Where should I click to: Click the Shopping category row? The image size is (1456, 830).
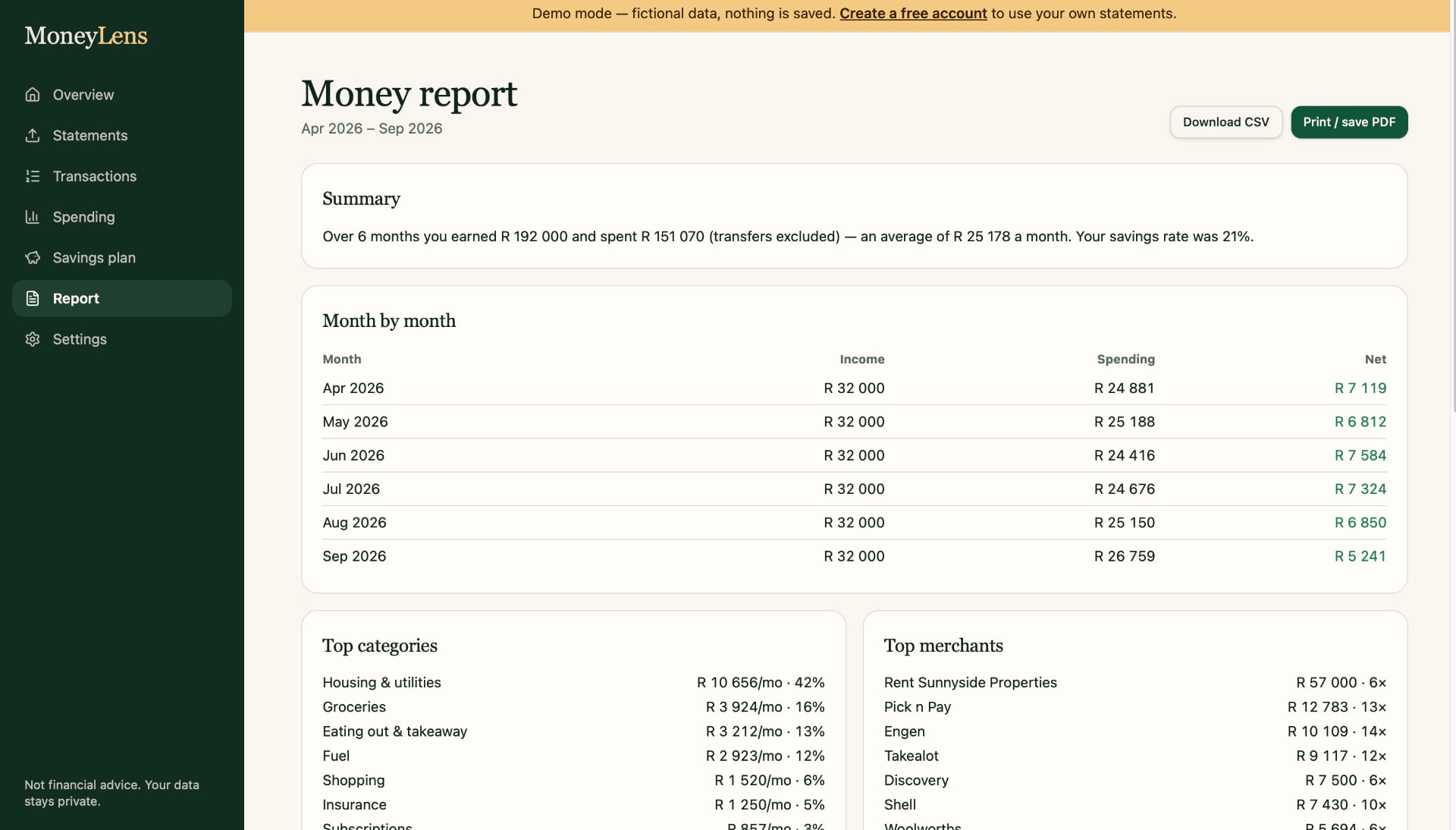click(573, 781)
